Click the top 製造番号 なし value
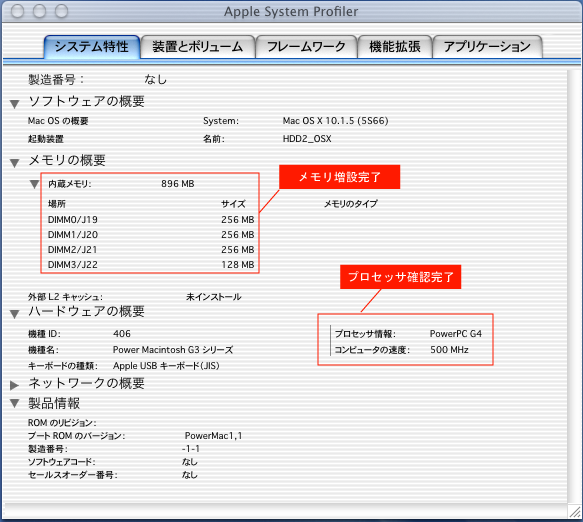 (155, 79)
